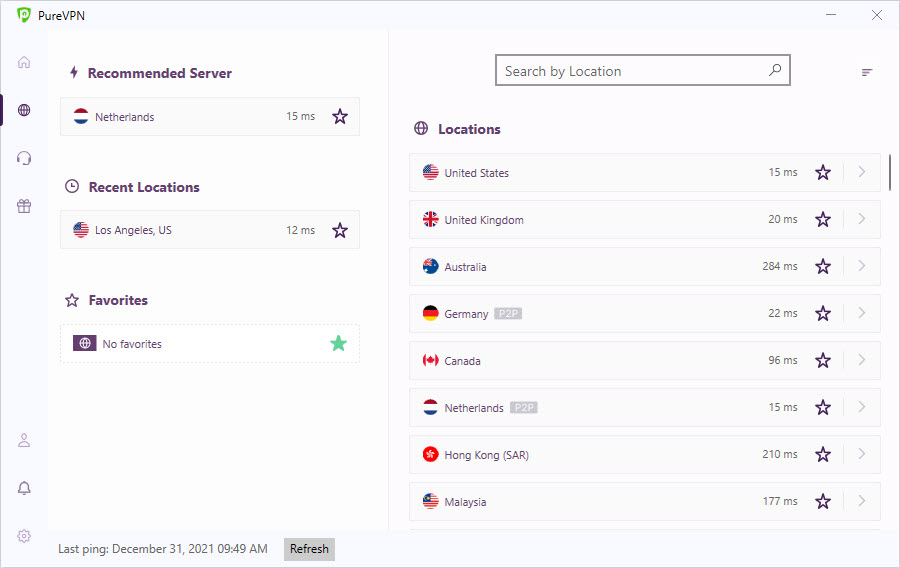The height and width of the screenshot is (568, 900).
Task: Toggle favorite star for Malaysia
Action: click(x=823, y=501)
